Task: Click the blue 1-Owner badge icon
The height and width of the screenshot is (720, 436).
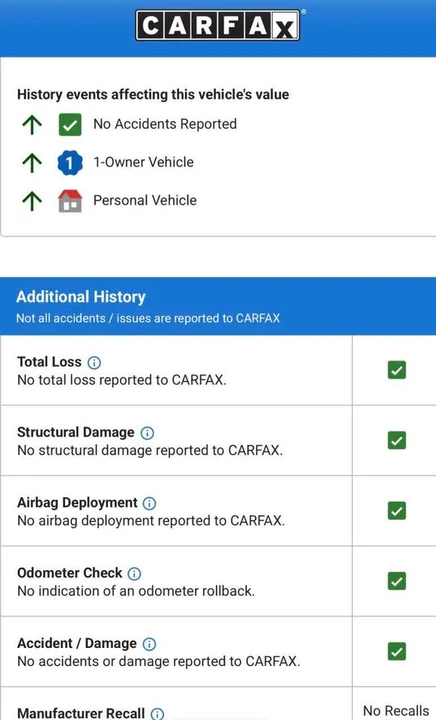Action: click(70, 163)
